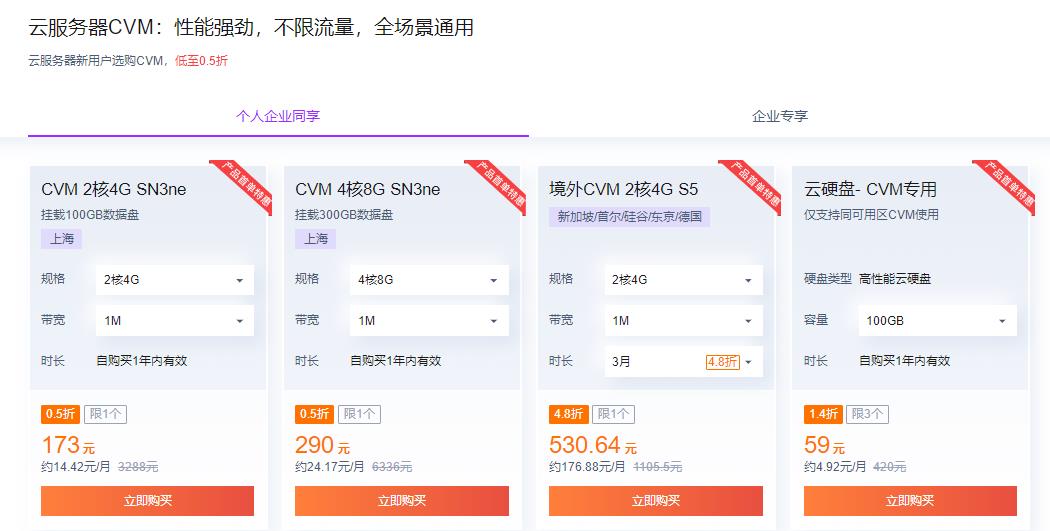Click 产品首单特惠 ribbon on 云硬盘 card
This screenshot has width=1050, height=531.
(x=1008, y=183)
